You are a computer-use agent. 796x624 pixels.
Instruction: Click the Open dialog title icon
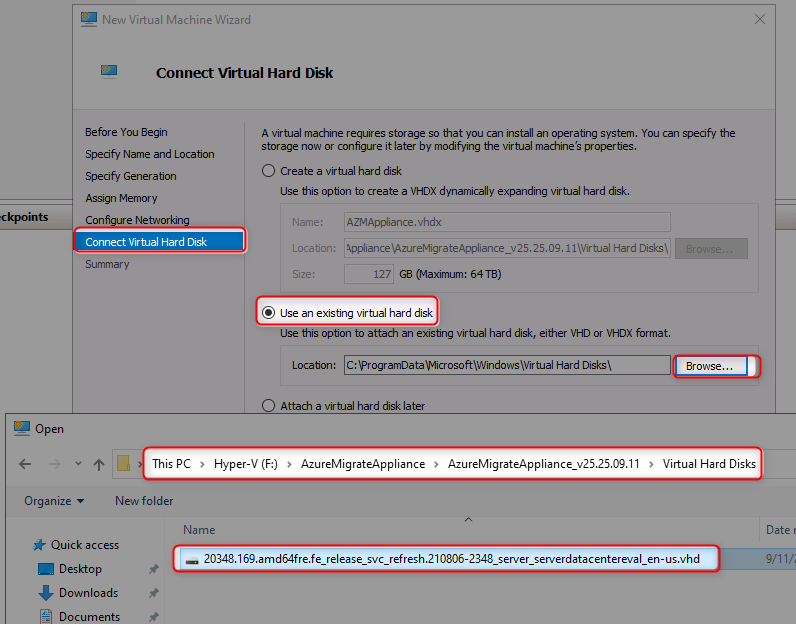pos(21,429)
